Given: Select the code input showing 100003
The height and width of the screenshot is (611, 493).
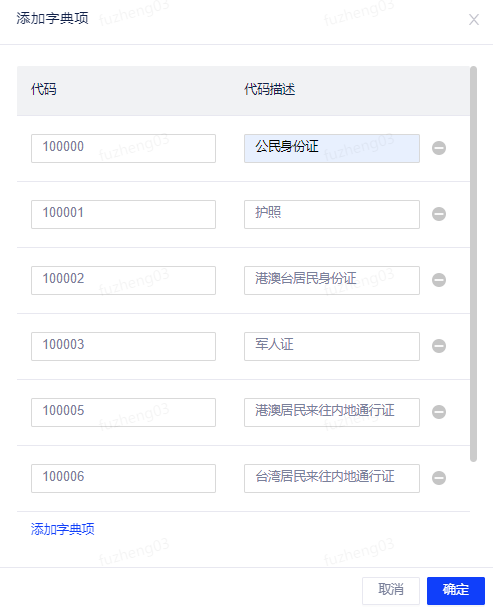Looking at the screenshot, I should click(123, 346).
